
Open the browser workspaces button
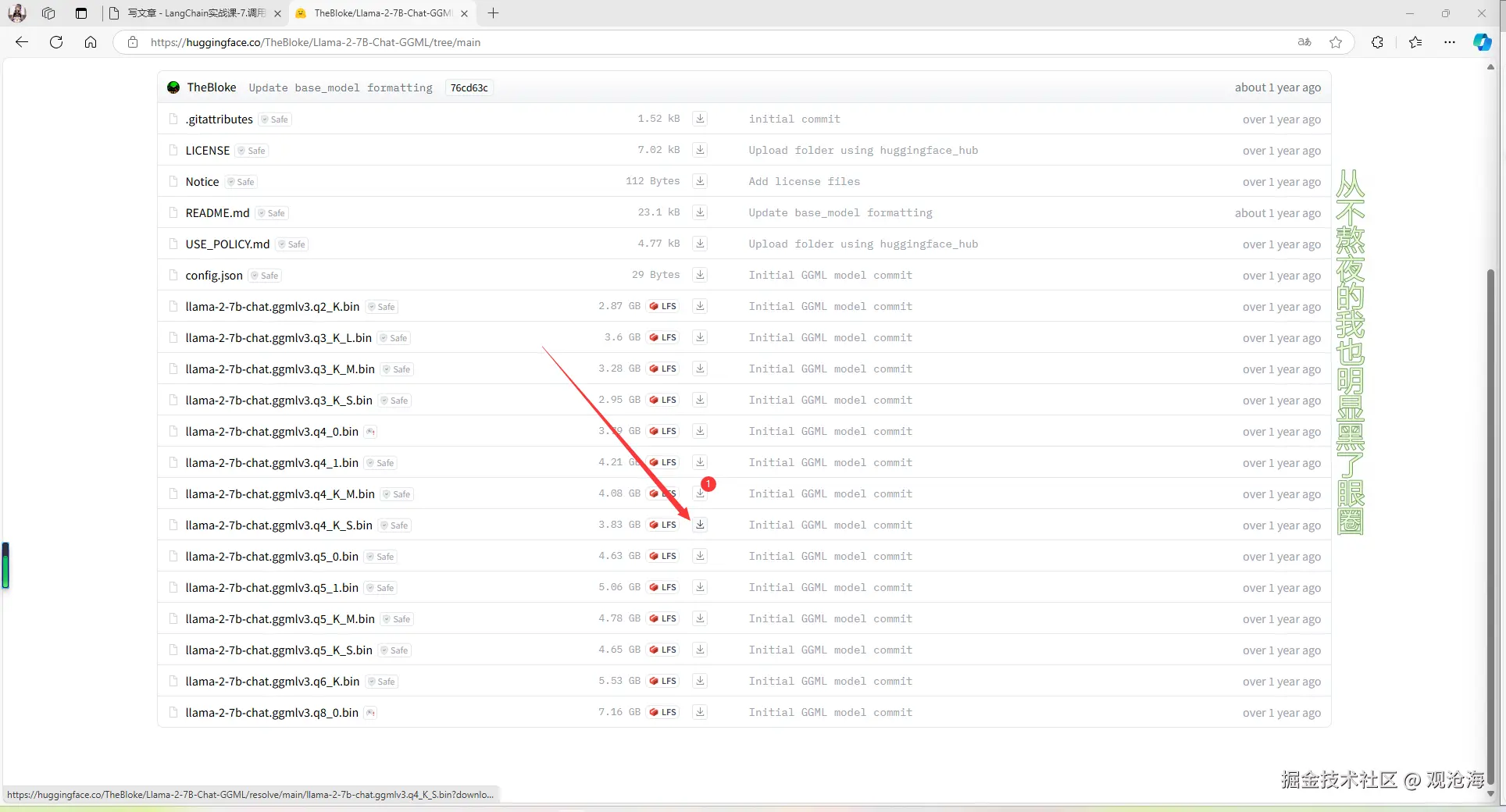[x=48, y=13]
